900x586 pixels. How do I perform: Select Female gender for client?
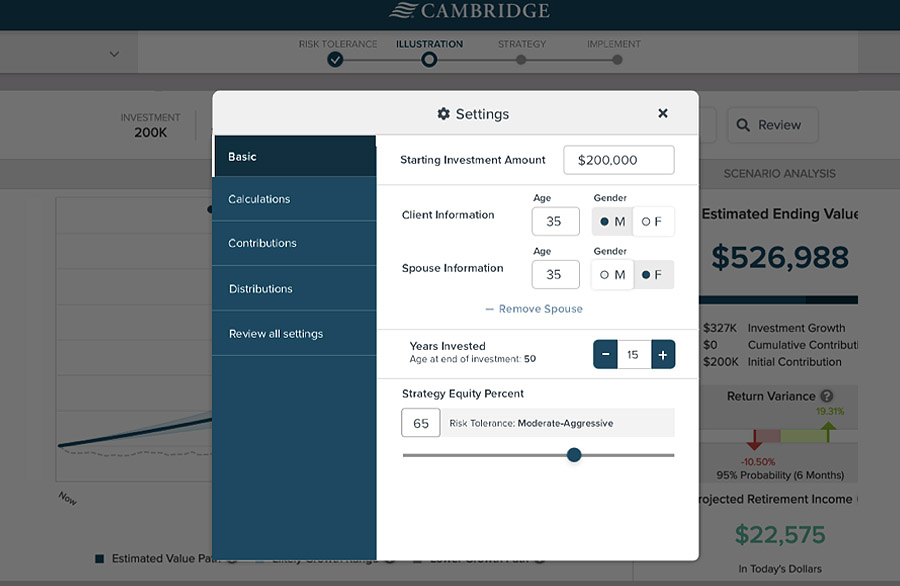point(653,221)
